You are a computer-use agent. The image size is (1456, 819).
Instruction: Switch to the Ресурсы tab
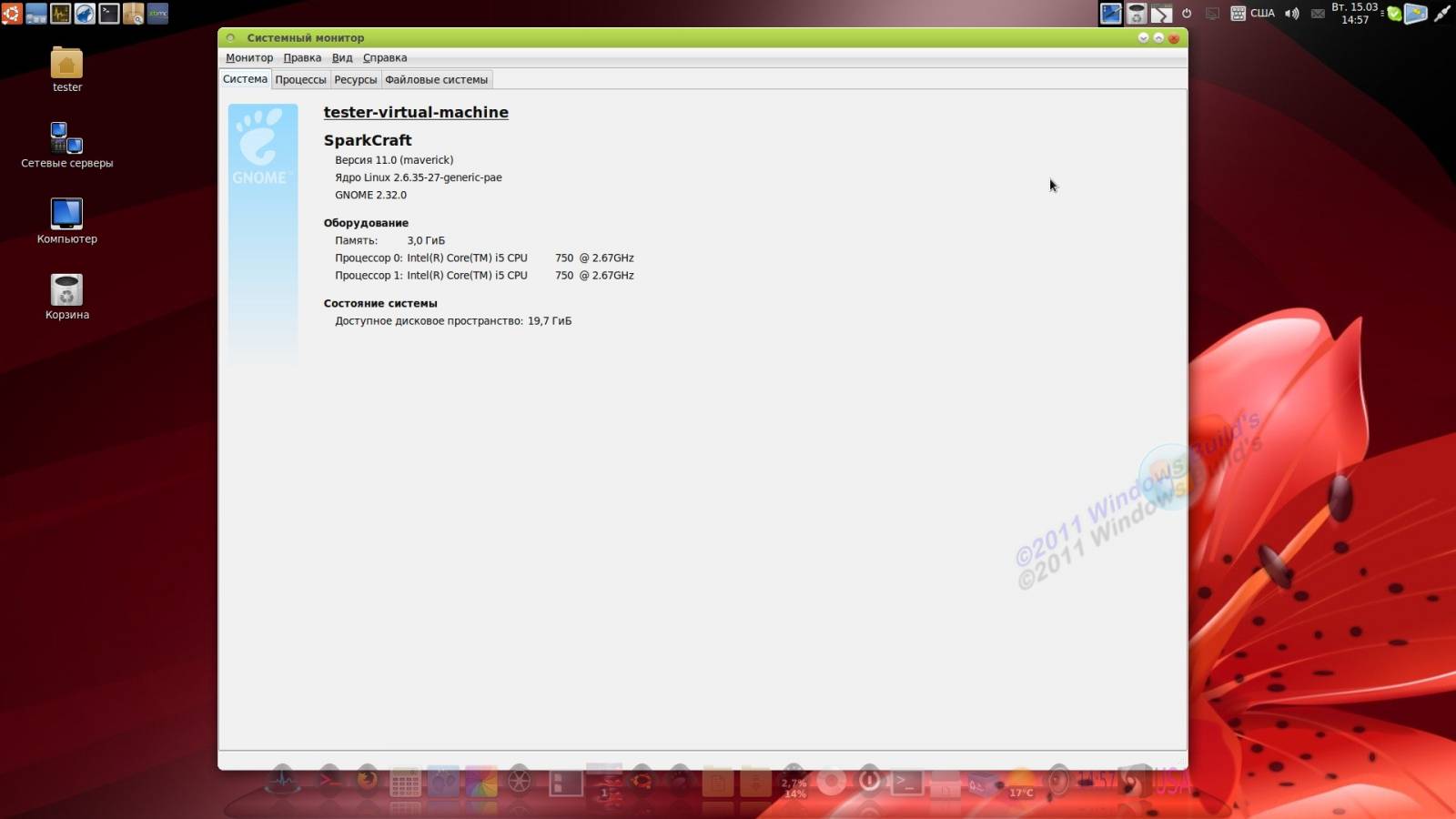click(x=356, y=80)
